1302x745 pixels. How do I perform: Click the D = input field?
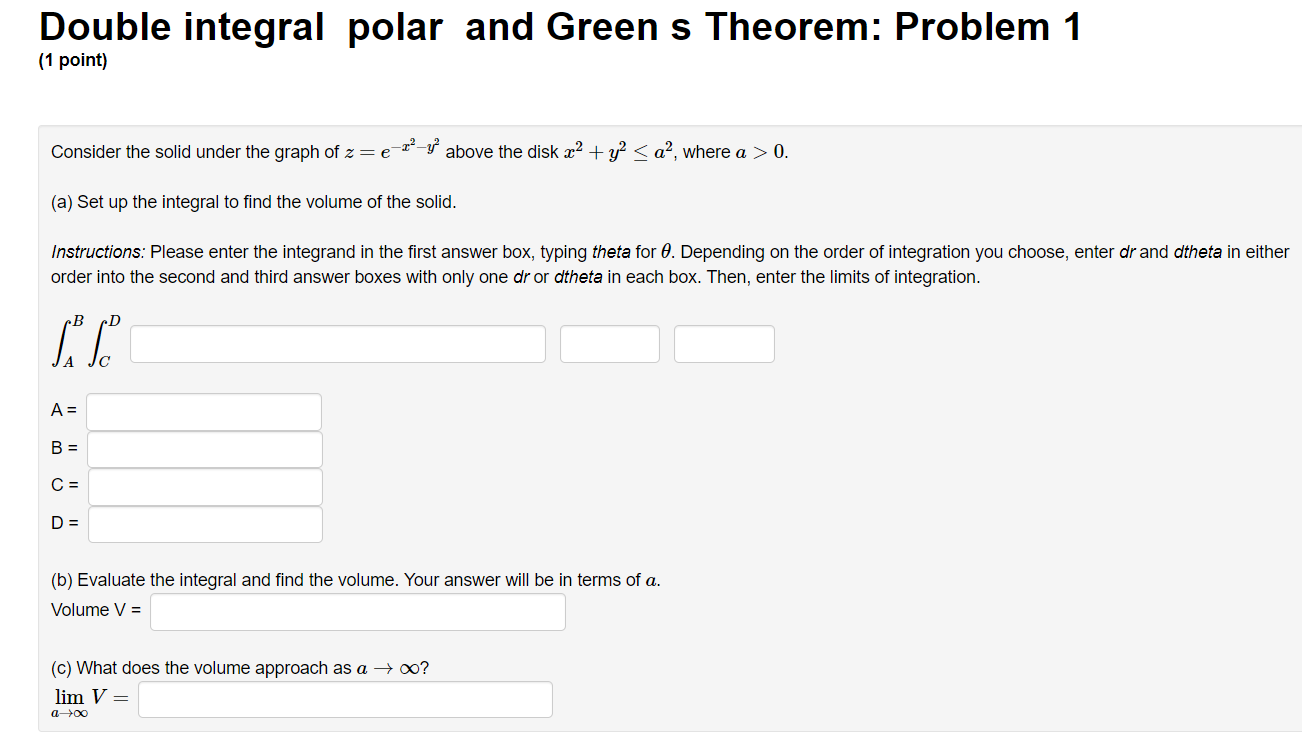pyautogui.click(x=204, y=523)
